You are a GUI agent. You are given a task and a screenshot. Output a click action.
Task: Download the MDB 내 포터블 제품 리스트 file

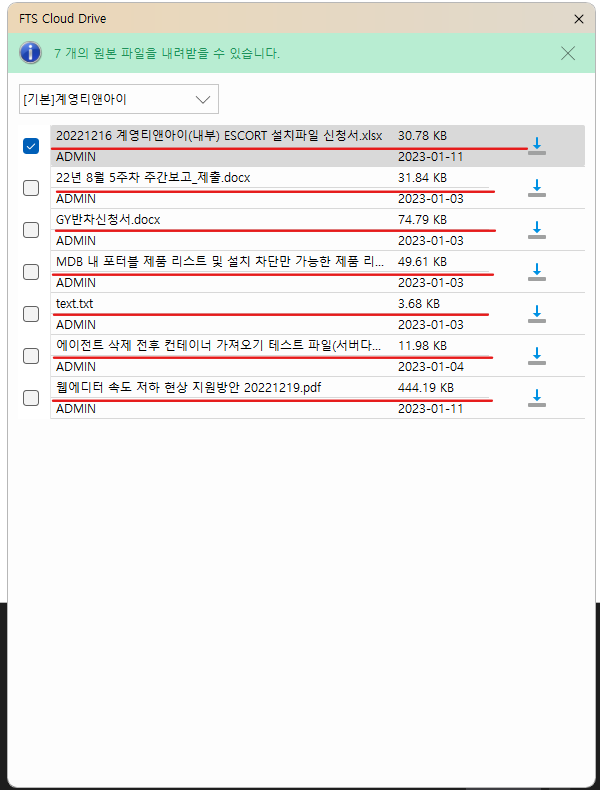click(x=537, y=272)
